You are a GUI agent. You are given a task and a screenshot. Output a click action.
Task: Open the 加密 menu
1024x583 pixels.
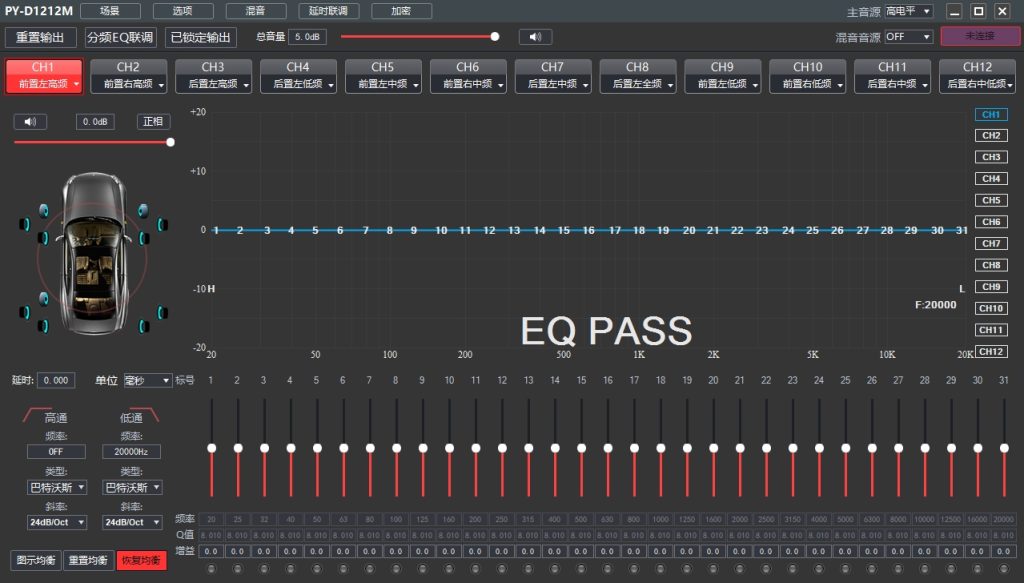point(401,11)
